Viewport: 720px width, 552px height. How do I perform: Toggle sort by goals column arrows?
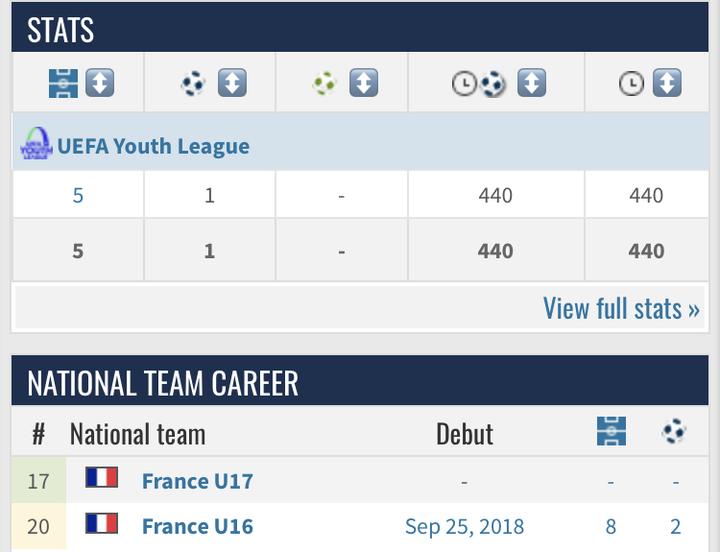pos(232,83)
